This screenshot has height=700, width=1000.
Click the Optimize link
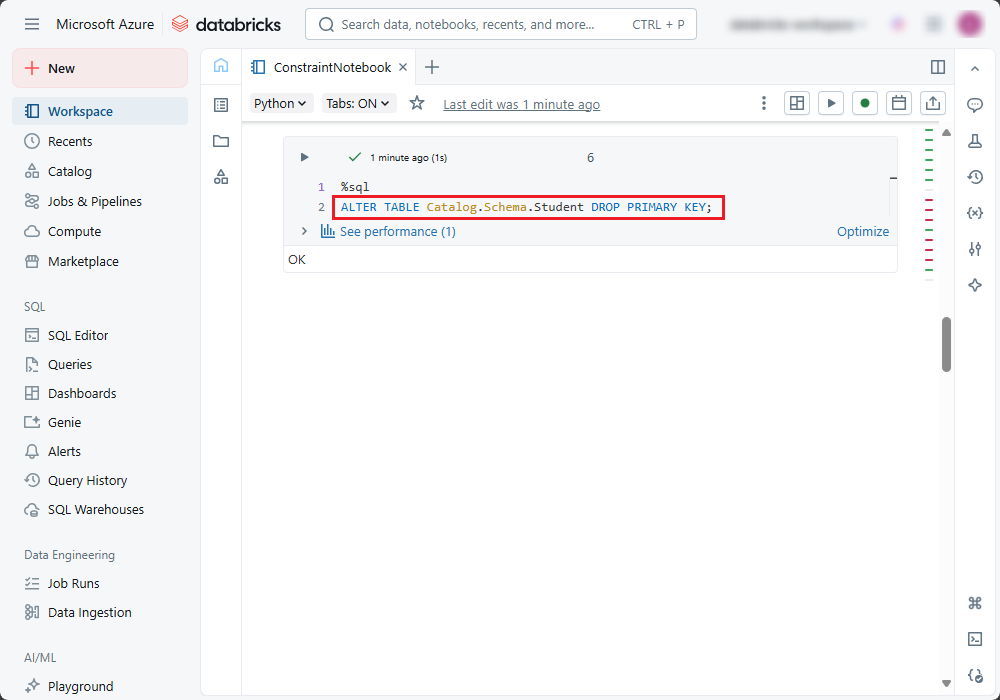point(862,231)
